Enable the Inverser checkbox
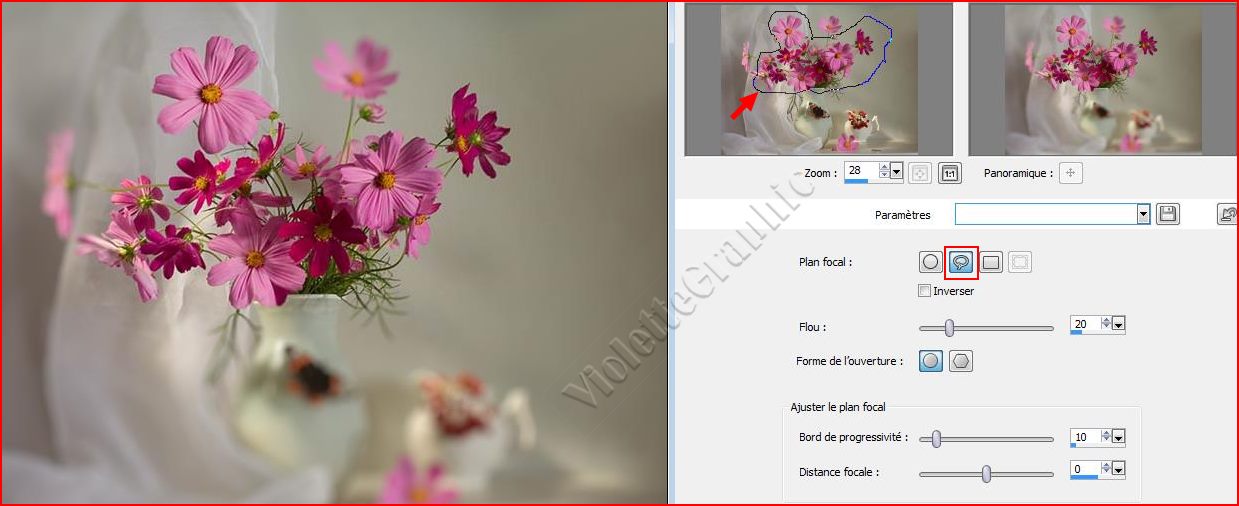Viewport: 1239px width, 506px height. tap(924, 291)
